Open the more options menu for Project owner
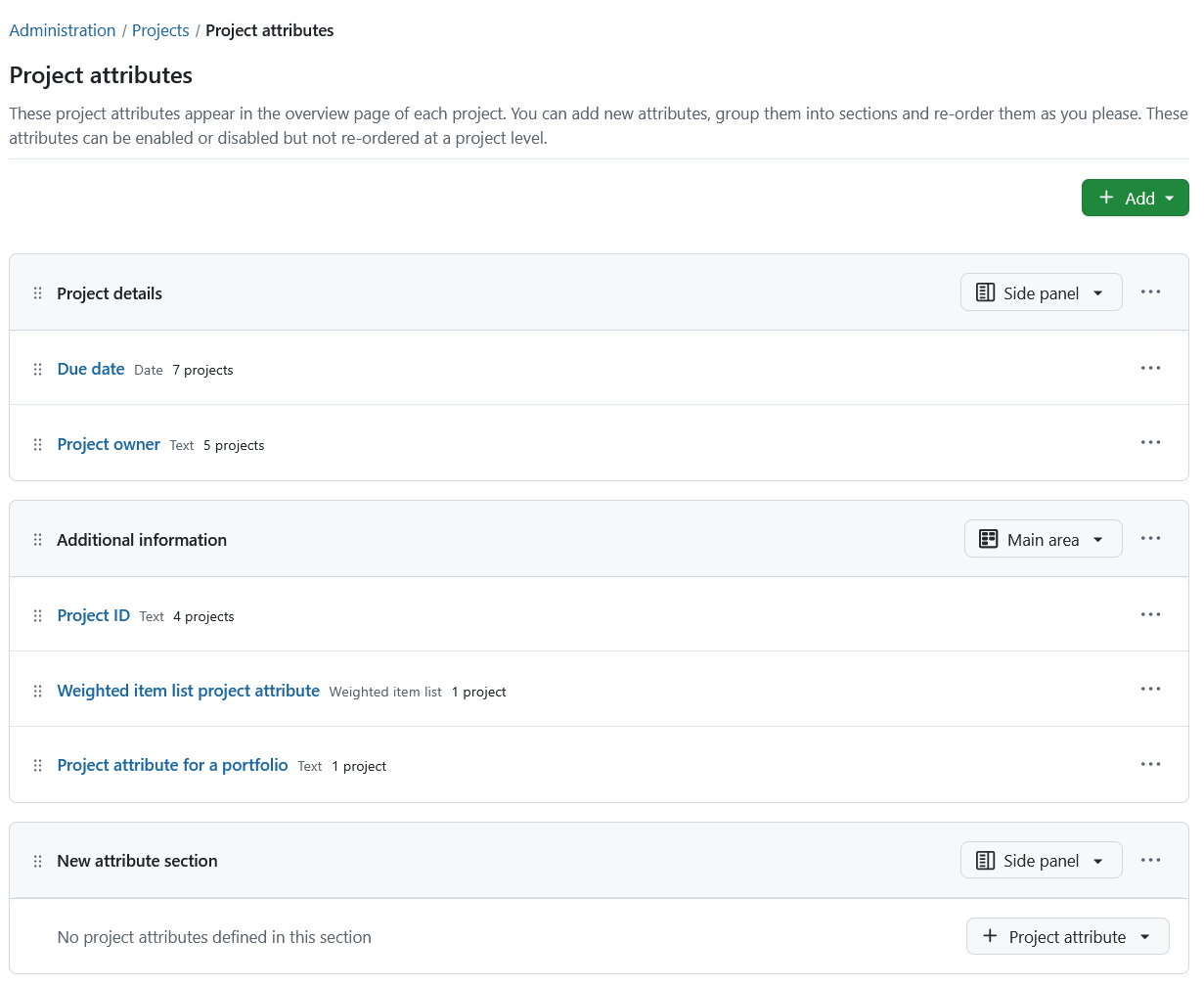The width and height of the screenshot is (1204, 986). (x=1150, y=442)
